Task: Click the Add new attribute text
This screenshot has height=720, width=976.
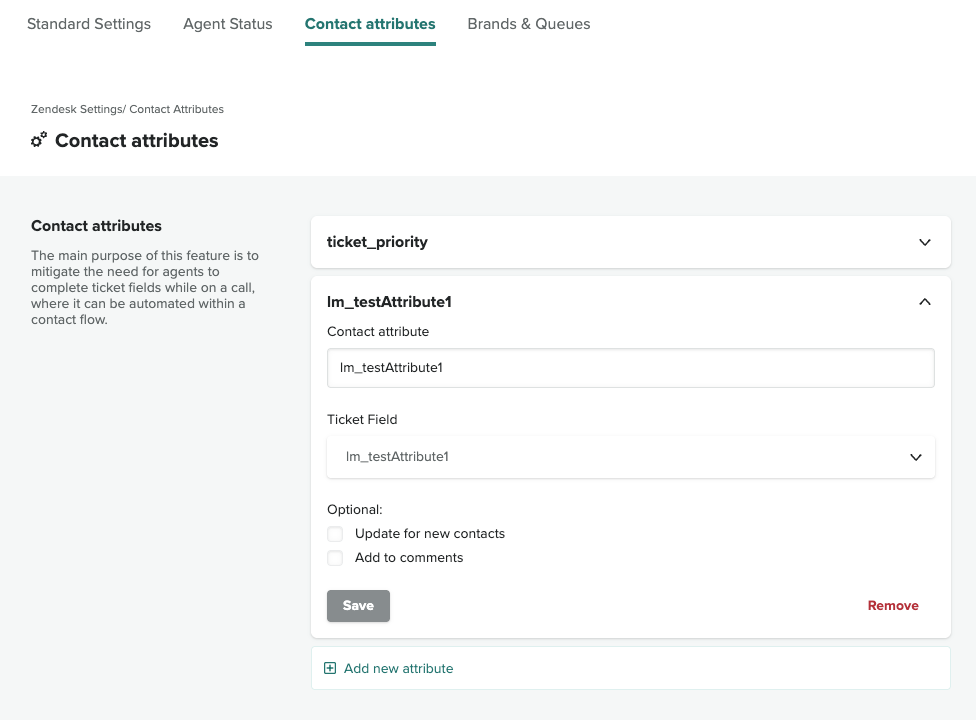Action: (398, 668)
